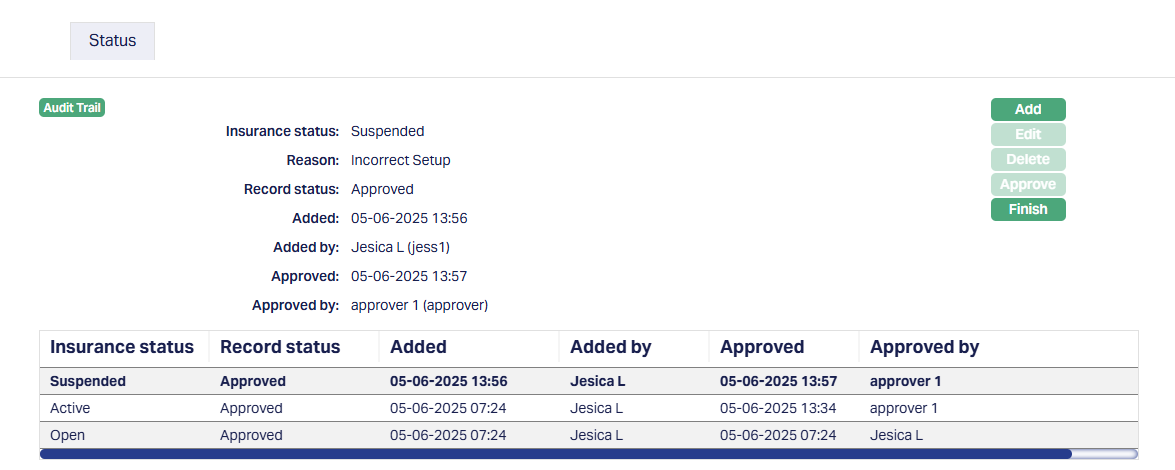The width and height of the screenshot is (1175, 470).
Task: Sort by Added column header
Action: [x=418, y=347]
